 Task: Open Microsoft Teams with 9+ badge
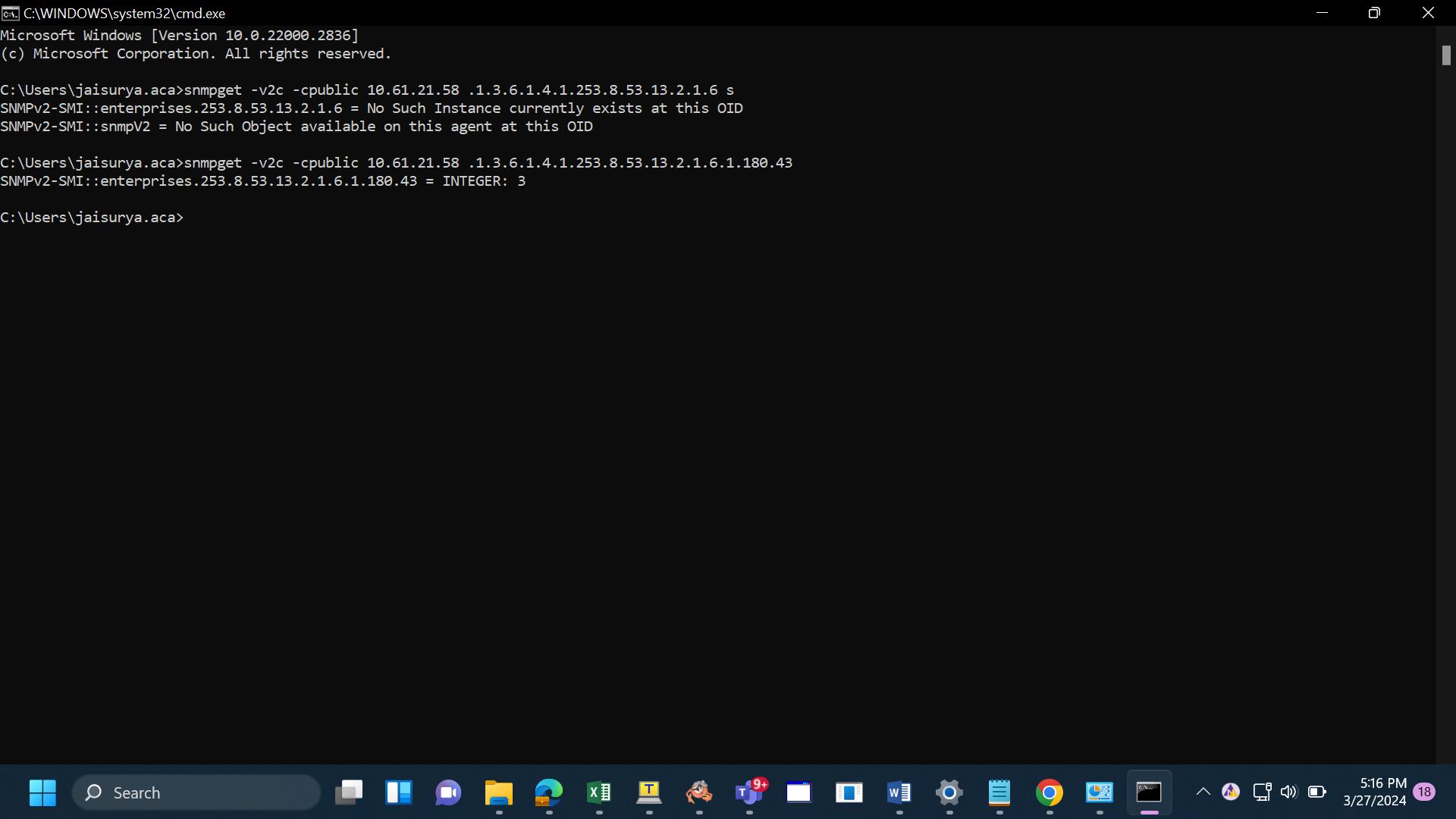click(x=750, y=792)
